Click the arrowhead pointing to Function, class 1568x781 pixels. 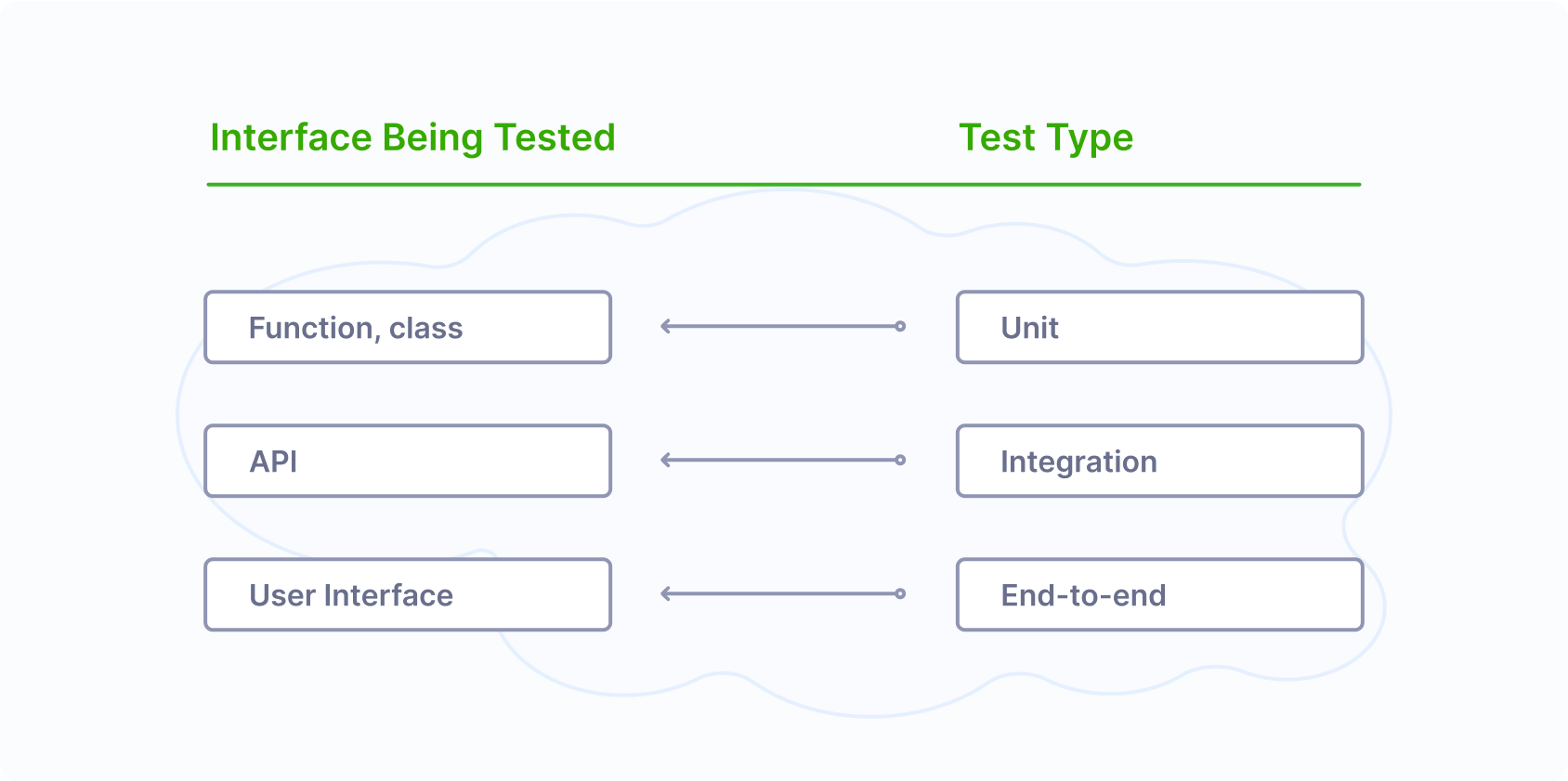(x=665, y=326)
